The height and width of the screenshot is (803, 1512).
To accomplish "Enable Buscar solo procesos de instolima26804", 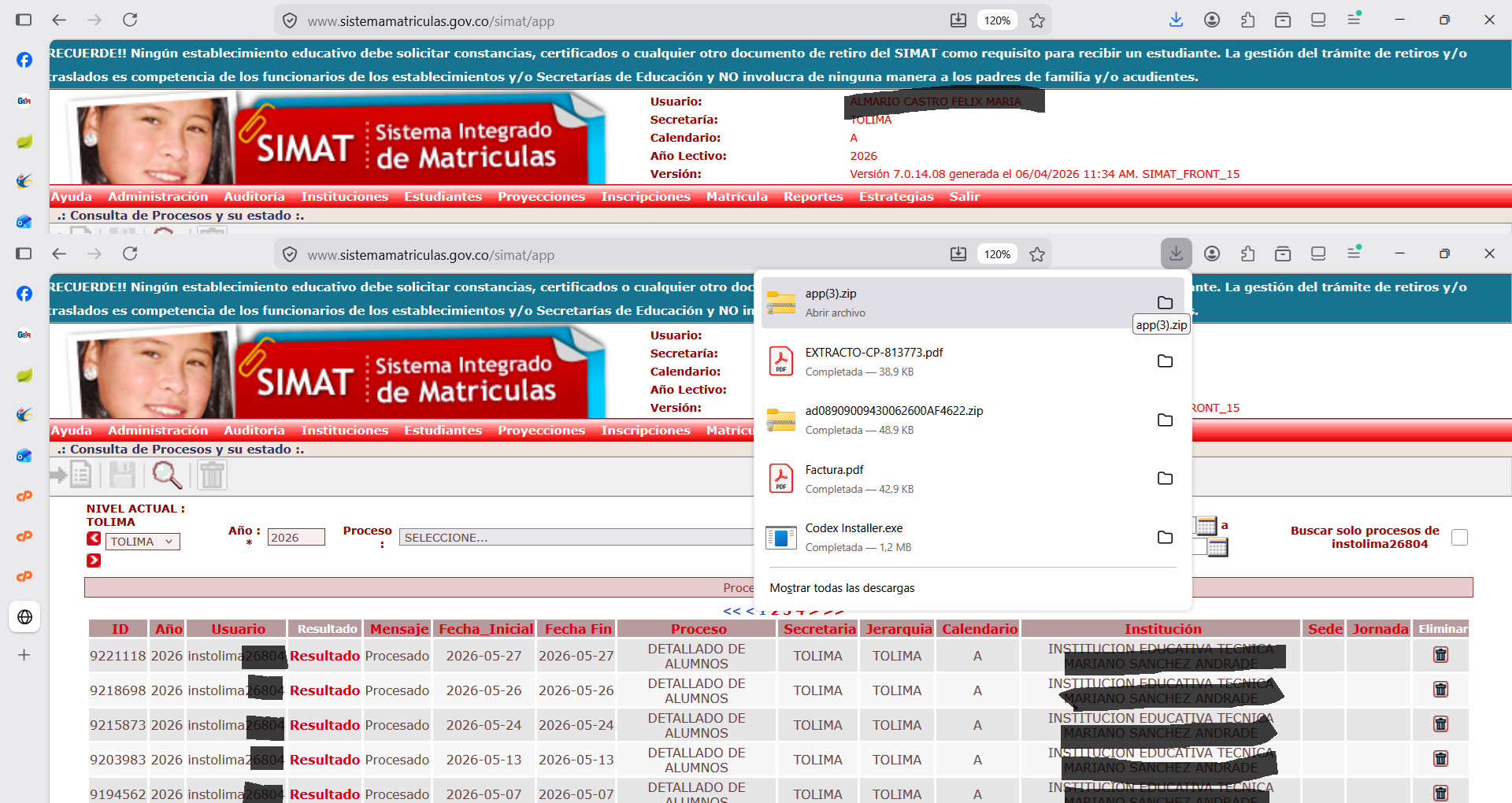I will pos(1459,537).
